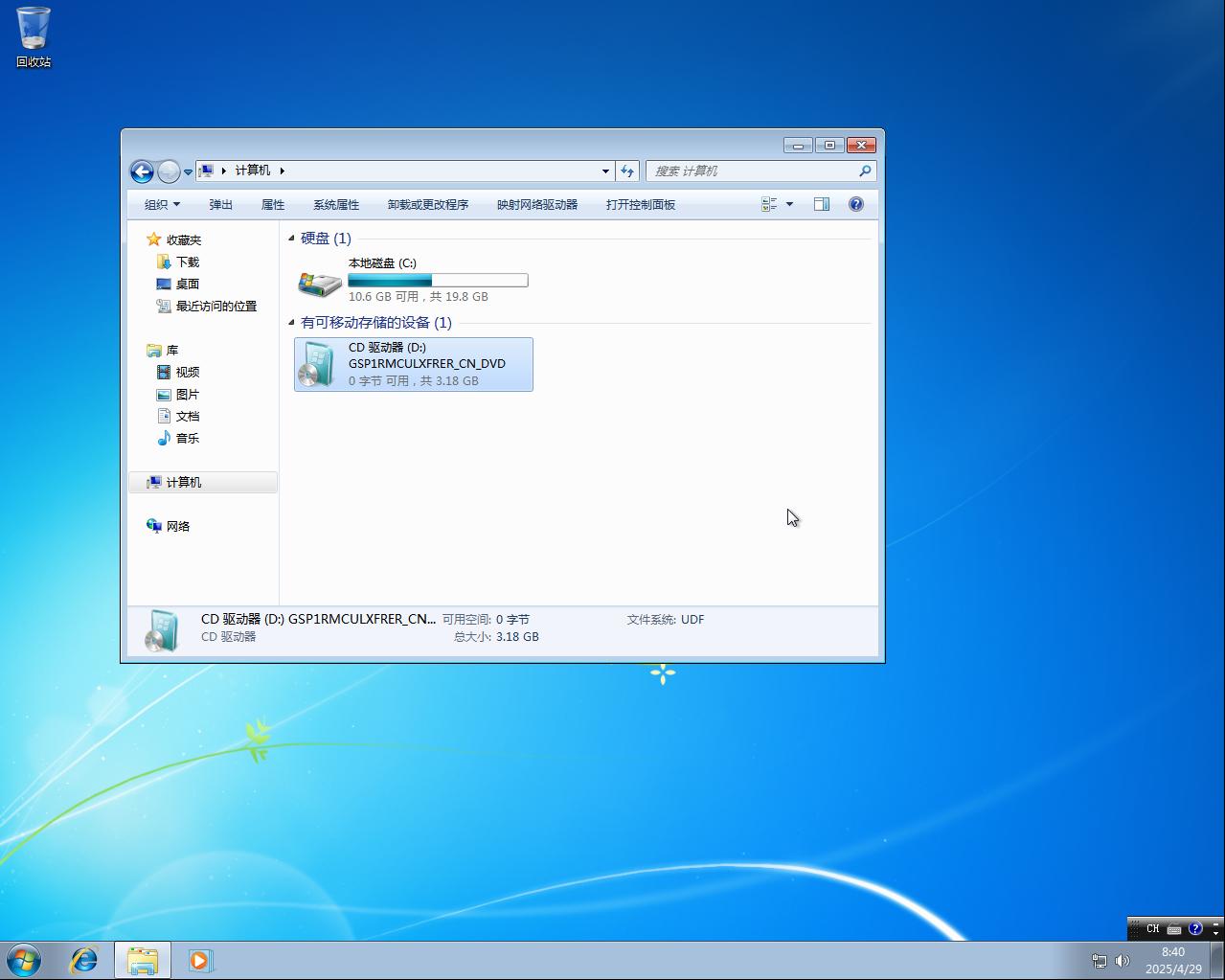The image size is (1225, 980).
Task: Focus the 搜索 计算机 search box
Action: 752,171
